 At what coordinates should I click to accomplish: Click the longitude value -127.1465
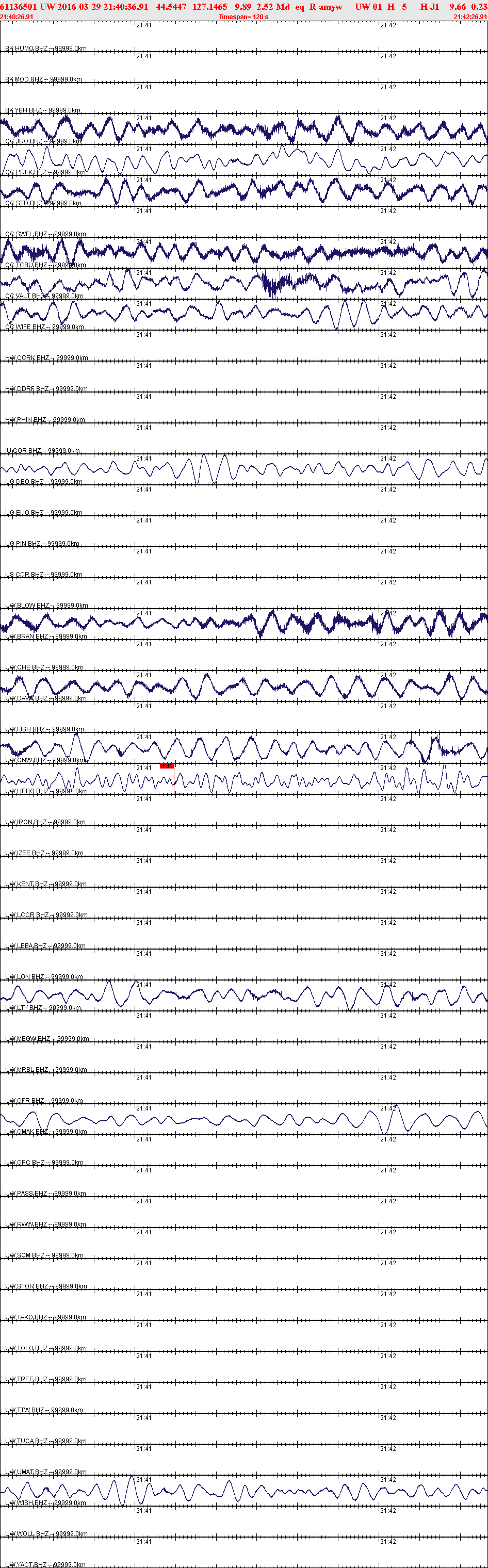208,7
